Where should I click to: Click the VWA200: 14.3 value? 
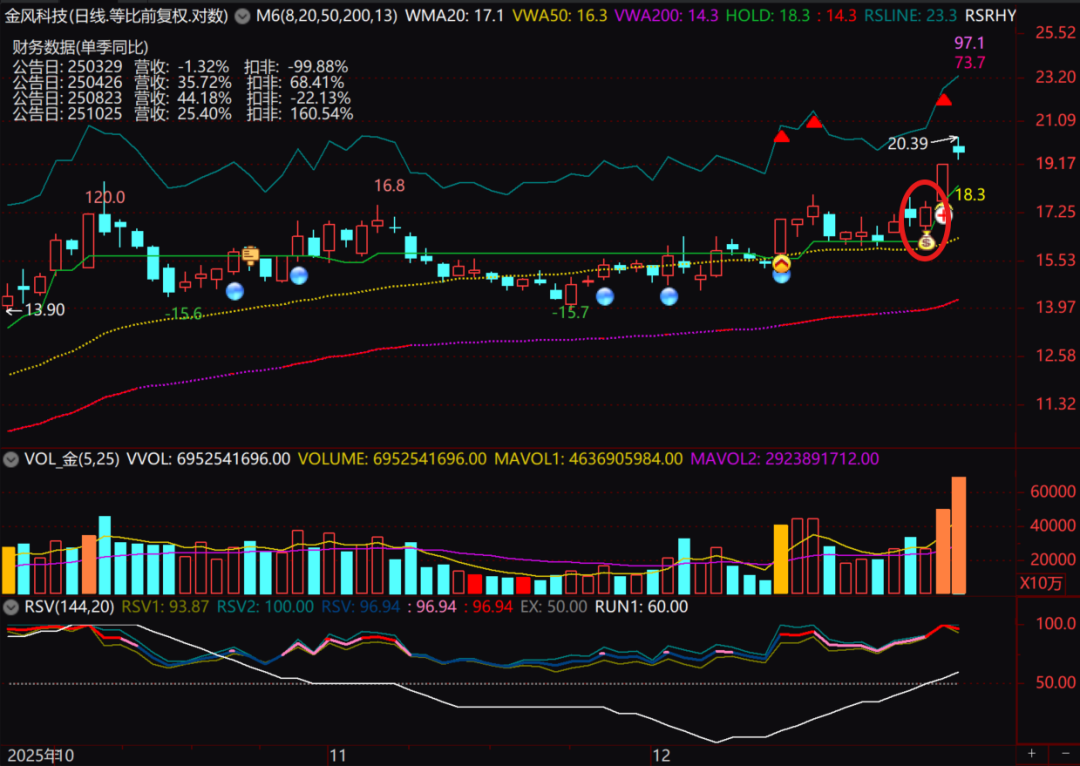click(666, 16)
